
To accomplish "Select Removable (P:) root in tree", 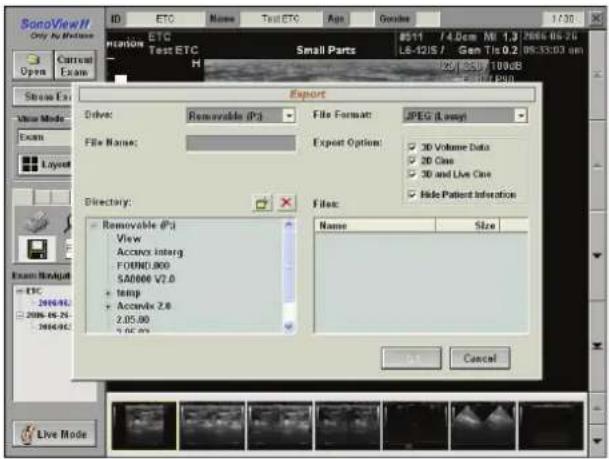I will click(139, 225).
